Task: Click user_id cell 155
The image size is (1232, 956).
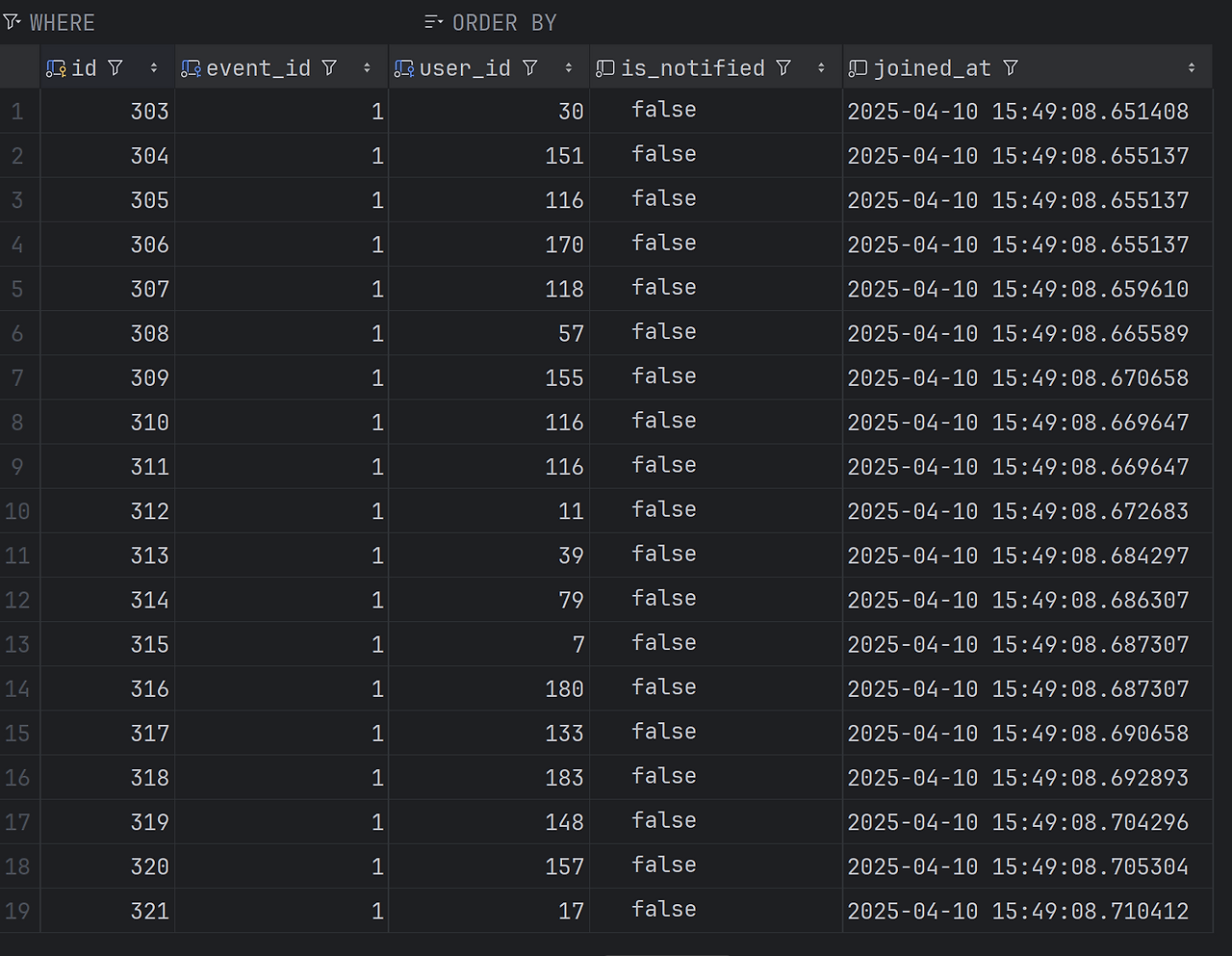Action: [489, 378]
